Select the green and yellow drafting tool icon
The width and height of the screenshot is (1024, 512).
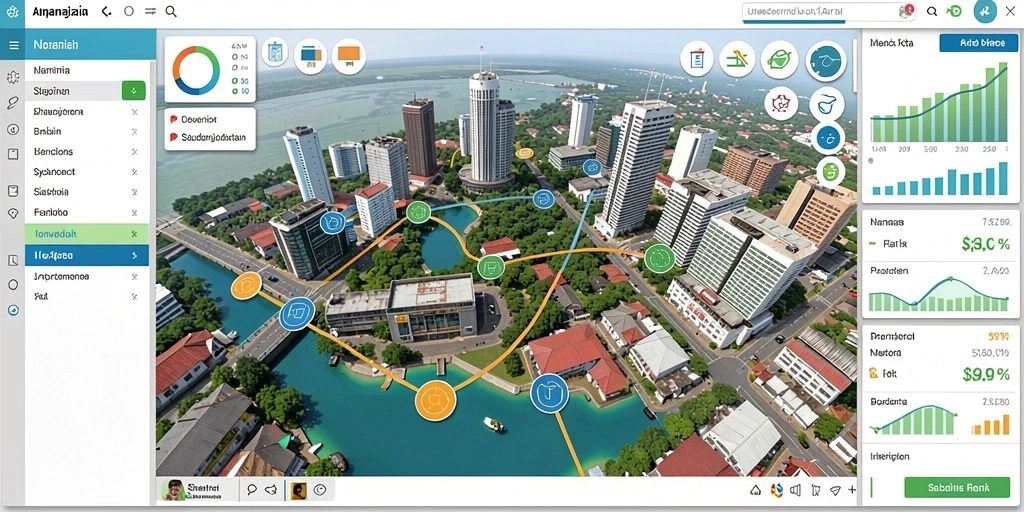[x=737, y=59]
